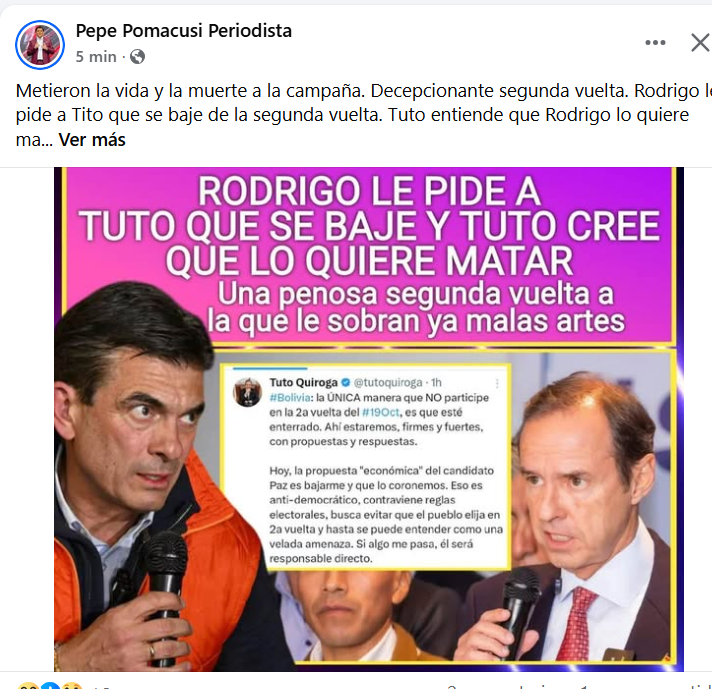Open the Pepe Pomacusi Periodista page link
This screenshot has width=712, height=689.
point(183,31)
